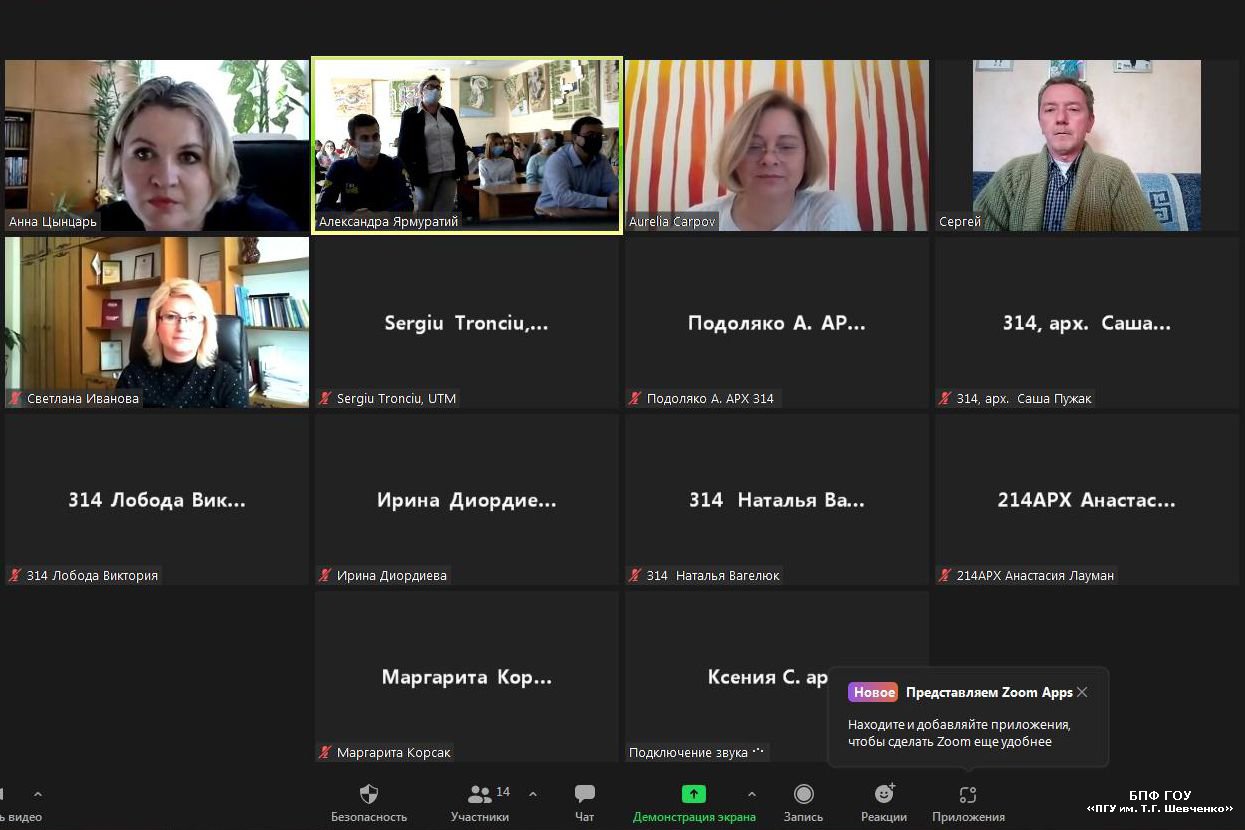Click name label Aurelia Carpov
The image size is (1245, 830).
coord(672,222)
